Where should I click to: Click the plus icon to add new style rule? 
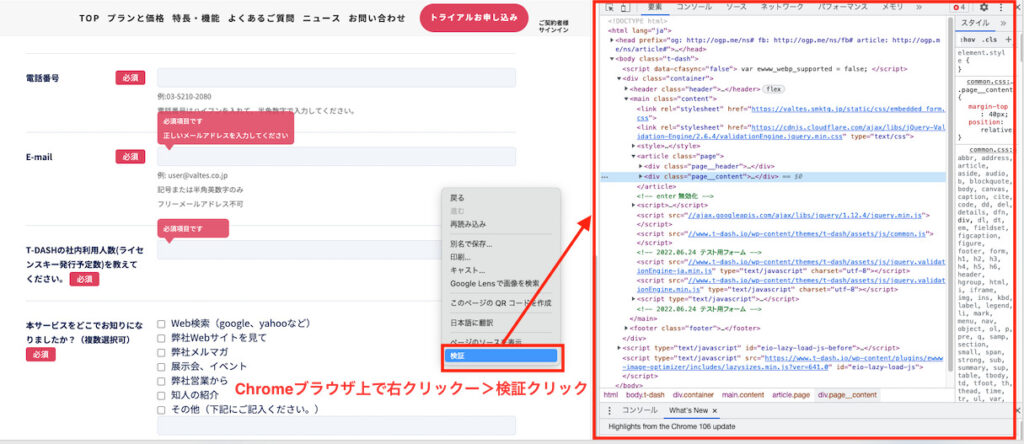[1008, 39]
